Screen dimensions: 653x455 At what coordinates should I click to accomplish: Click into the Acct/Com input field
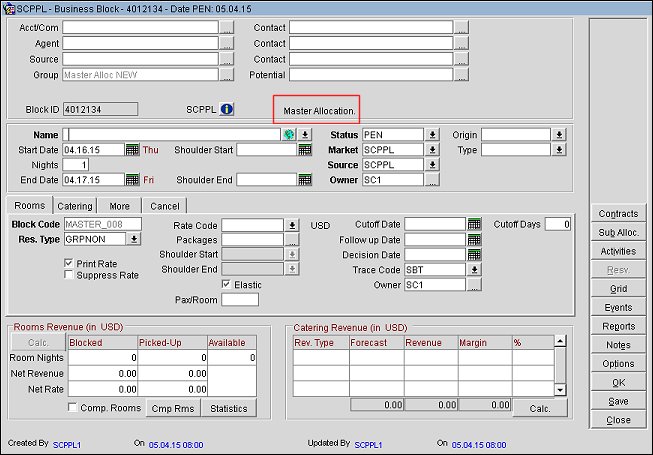click(x=140, y=28)
